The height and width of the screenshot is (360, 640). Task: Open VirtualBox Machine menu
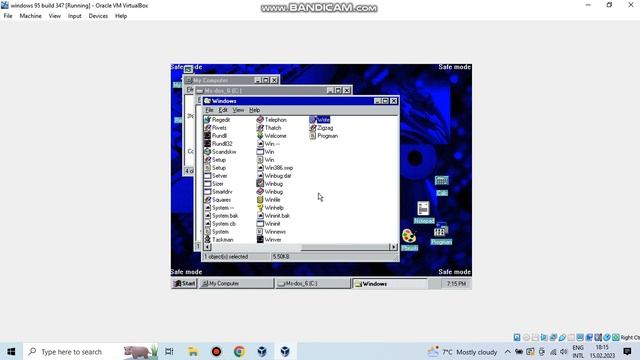[x=31, y=16]
